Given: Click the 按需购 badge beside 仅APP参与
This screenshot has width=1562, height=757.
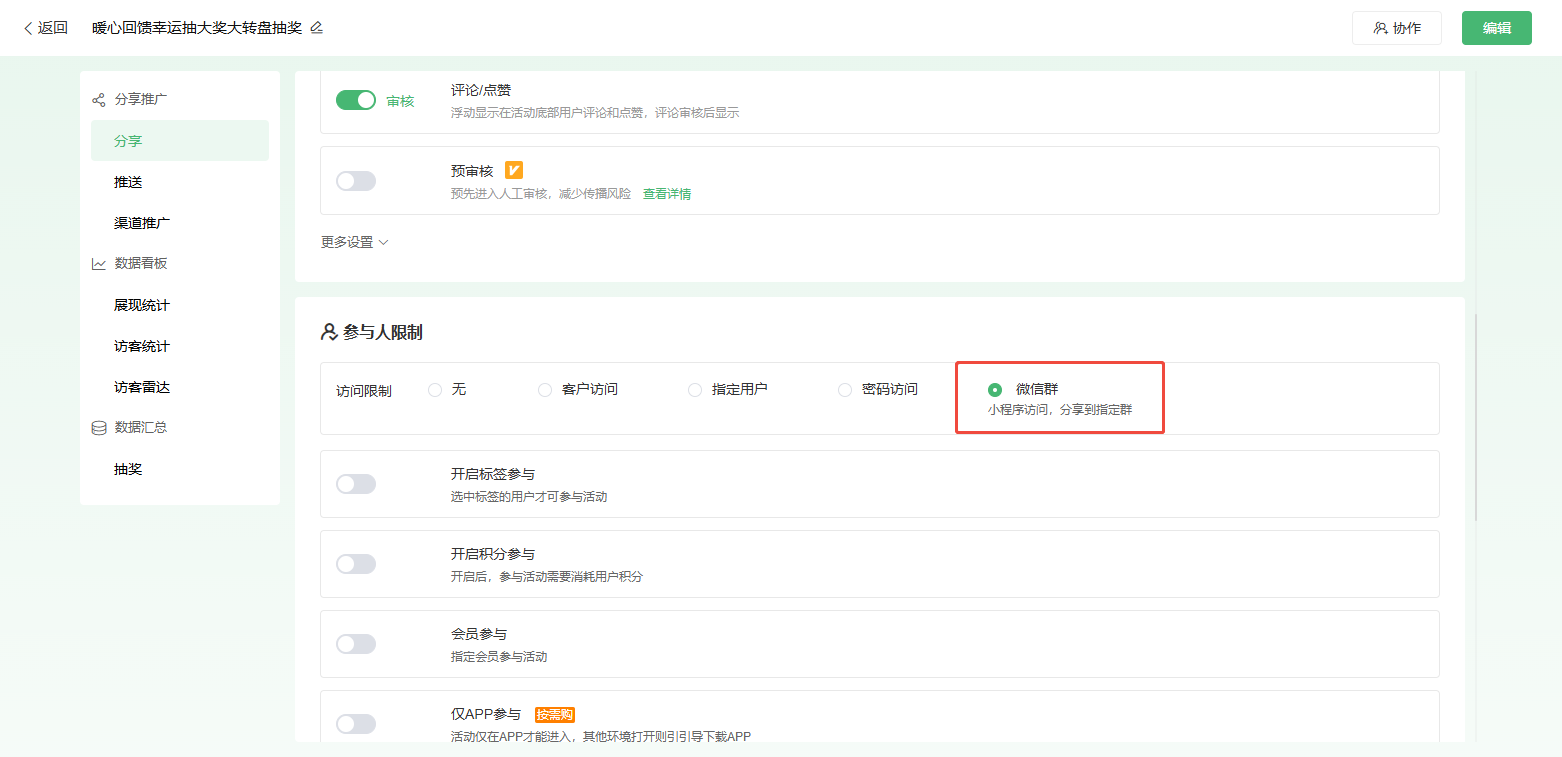Looking at the screenshot, I should coord(555,715).
